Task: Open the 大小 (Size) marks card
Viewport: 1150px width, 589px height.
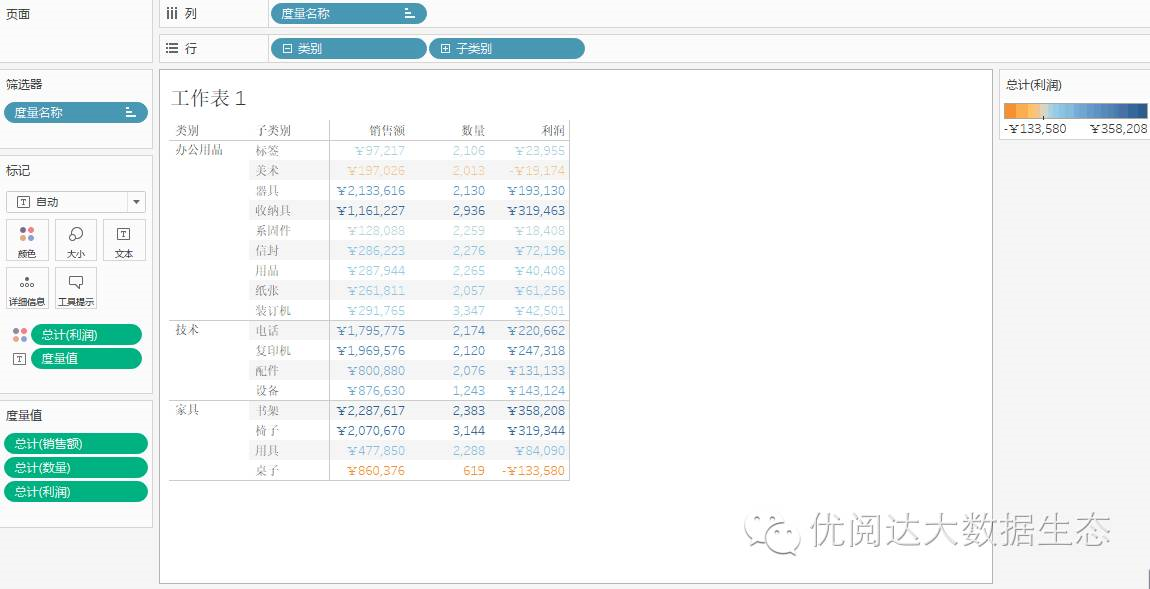Action: [x=76, y=240]
